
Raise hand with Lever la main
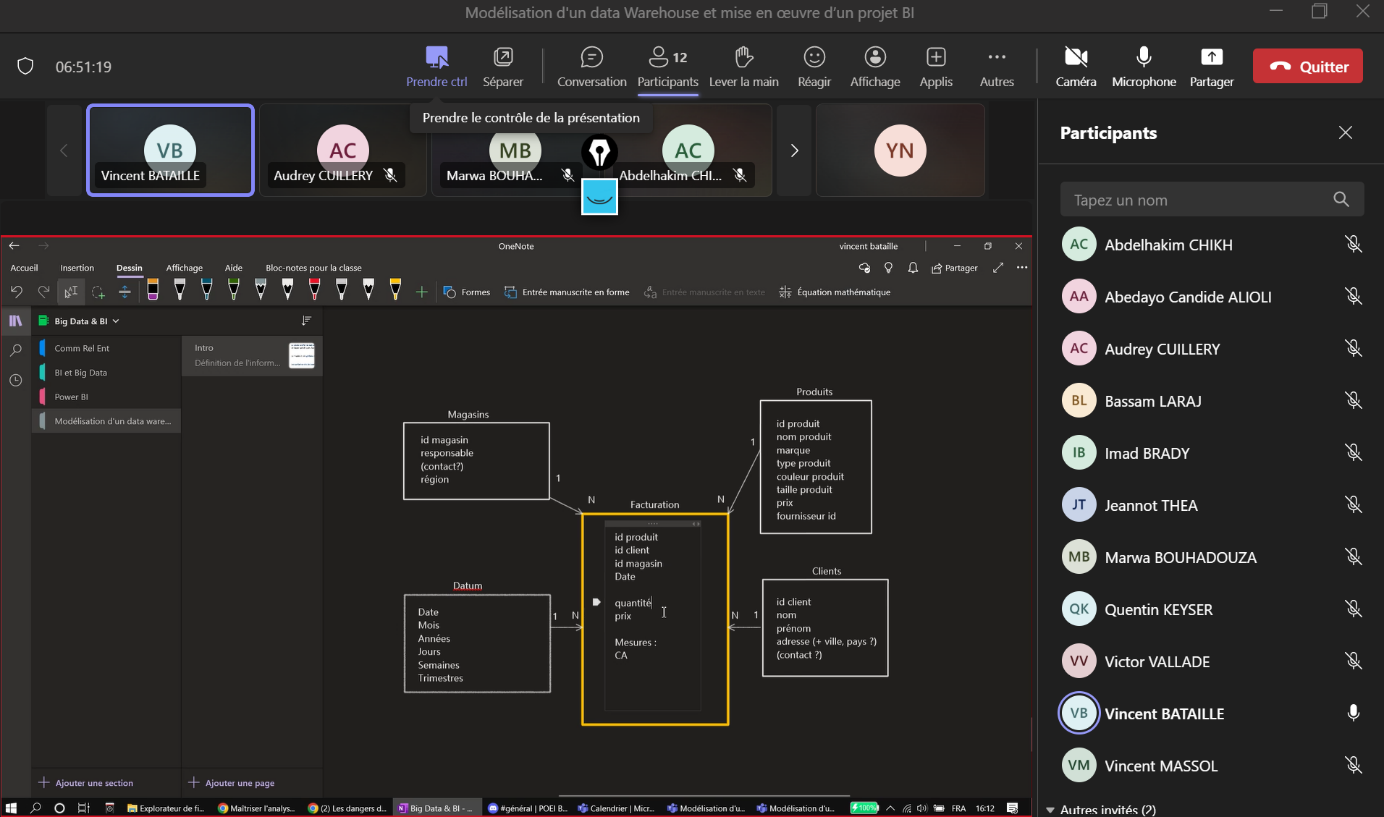tap(743, 57)
